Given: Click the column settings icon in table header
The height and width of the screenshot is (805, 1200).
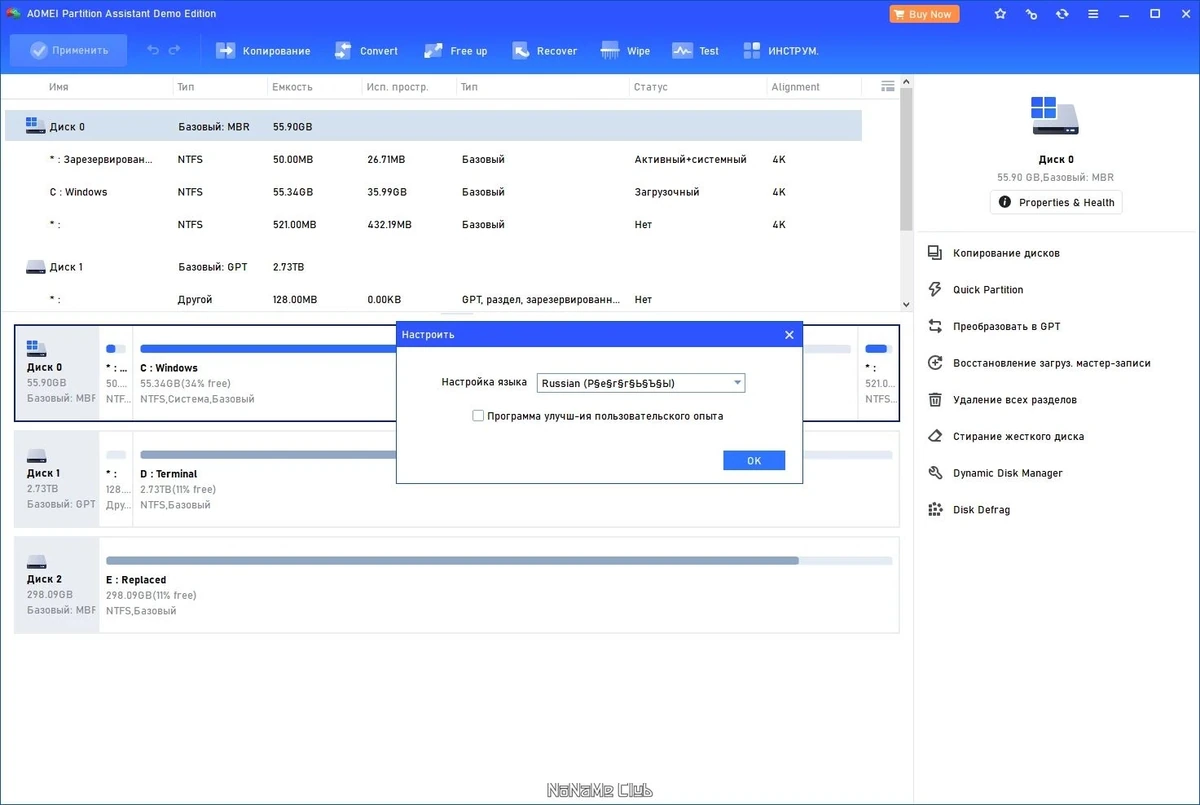Looking at the screenshot, I should point(887,86).
